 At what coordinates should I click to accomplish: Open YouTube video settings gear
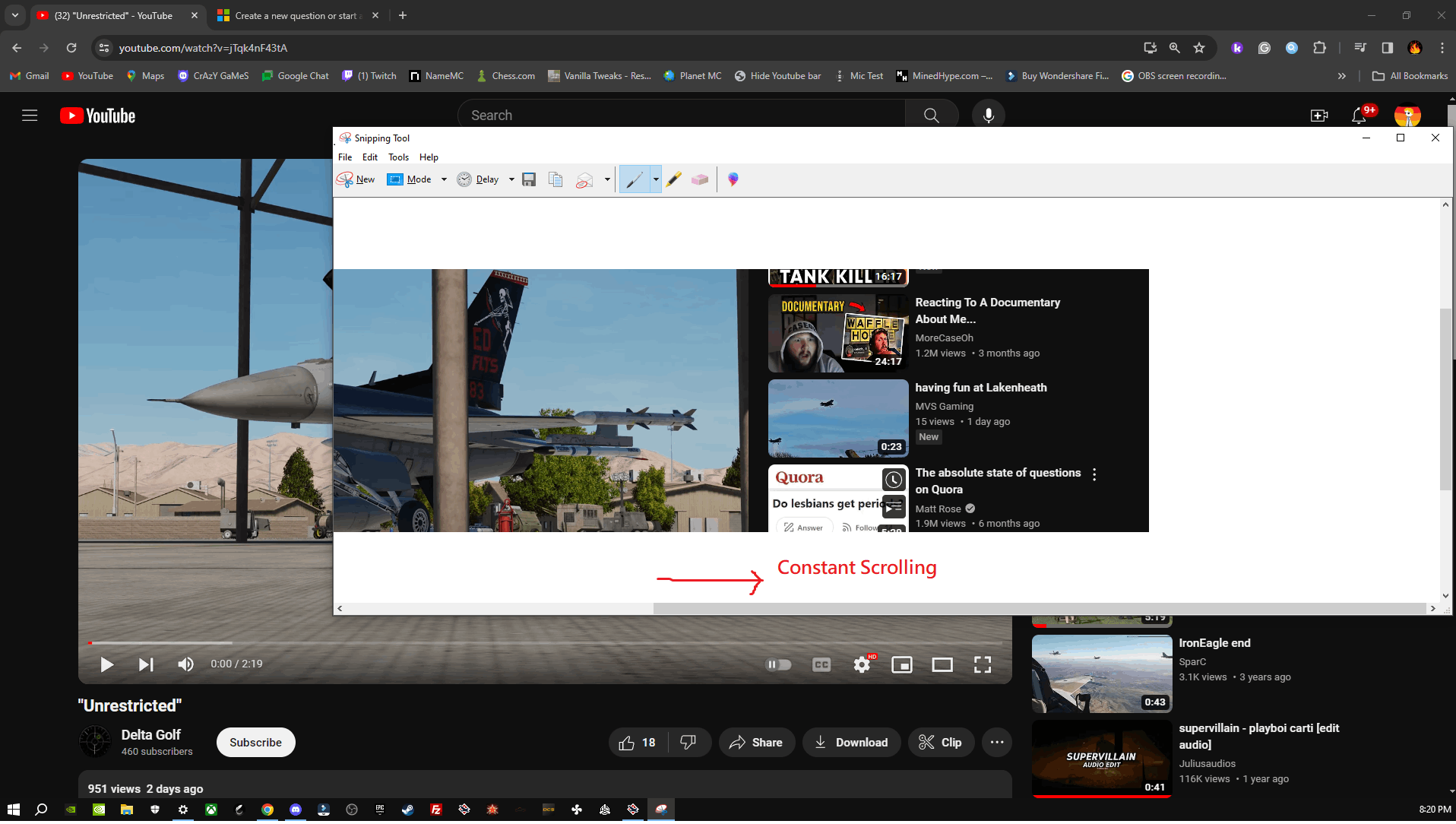(x=862, y=665)
